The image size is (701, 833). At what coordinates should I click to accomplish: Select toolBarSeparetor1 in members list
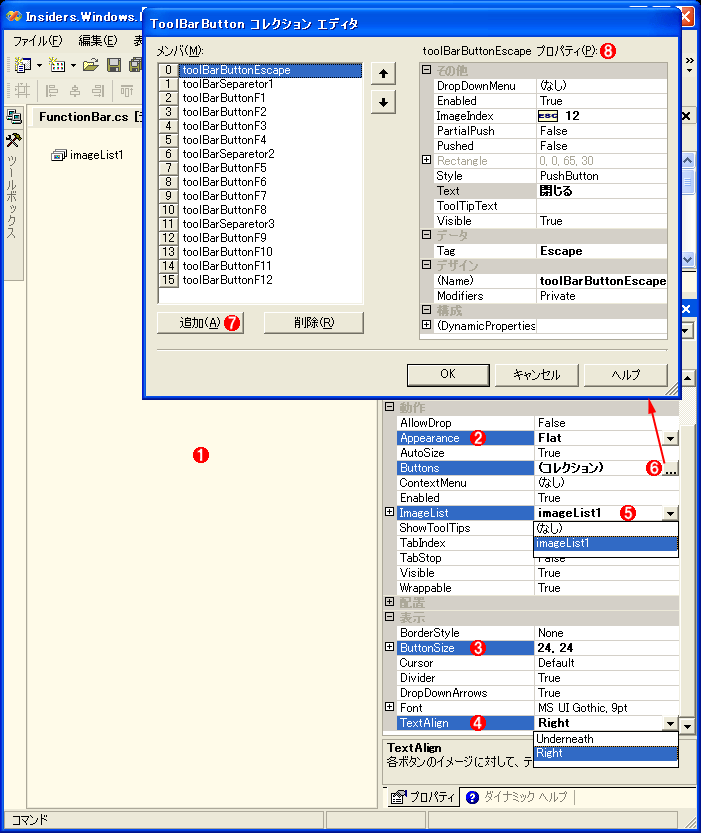(x=270, y=84)
